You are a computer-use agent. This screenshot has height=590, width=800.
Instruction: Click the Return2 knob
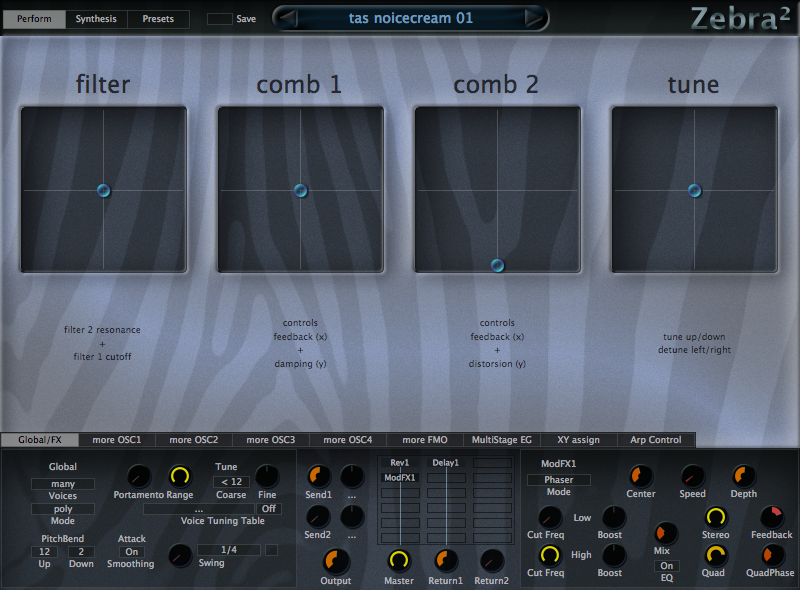(492, 561)
